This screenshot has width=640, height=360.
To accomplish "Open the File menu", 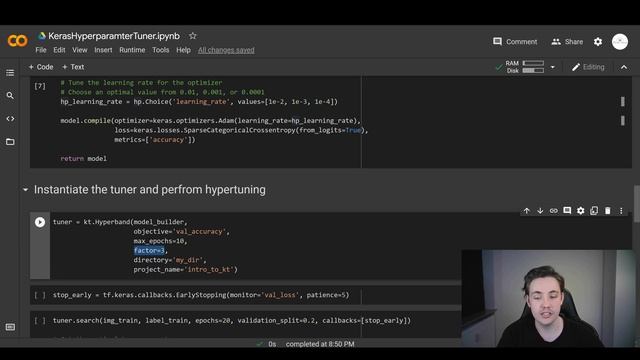I will 41,50.
